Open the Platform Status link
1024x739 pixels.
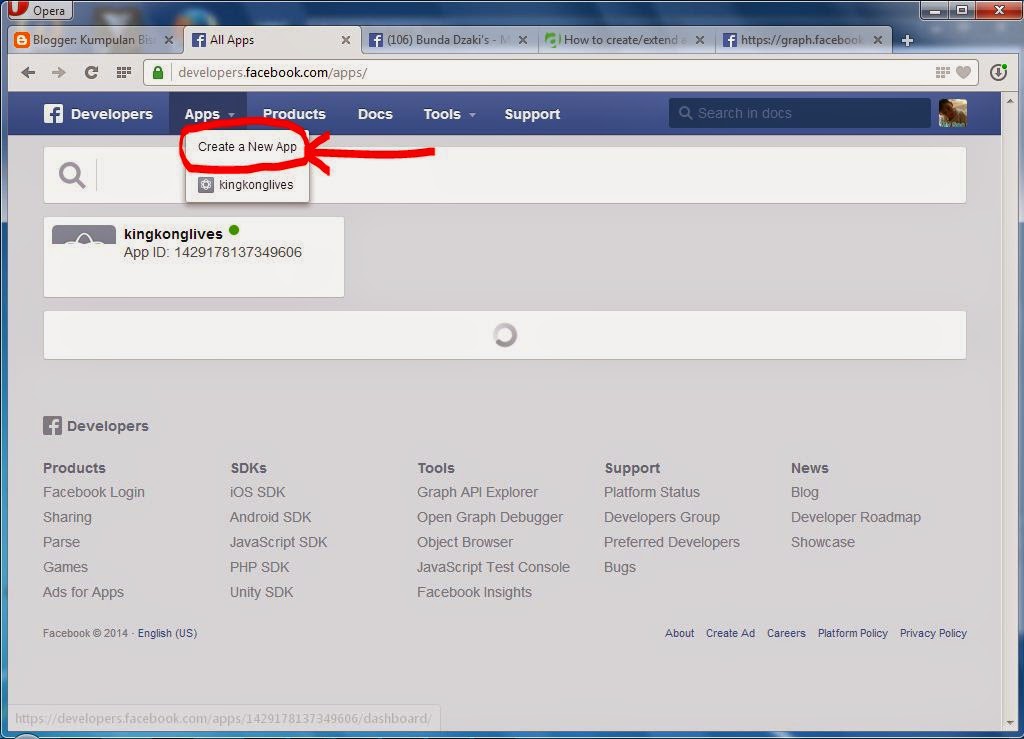coord(652,492)
